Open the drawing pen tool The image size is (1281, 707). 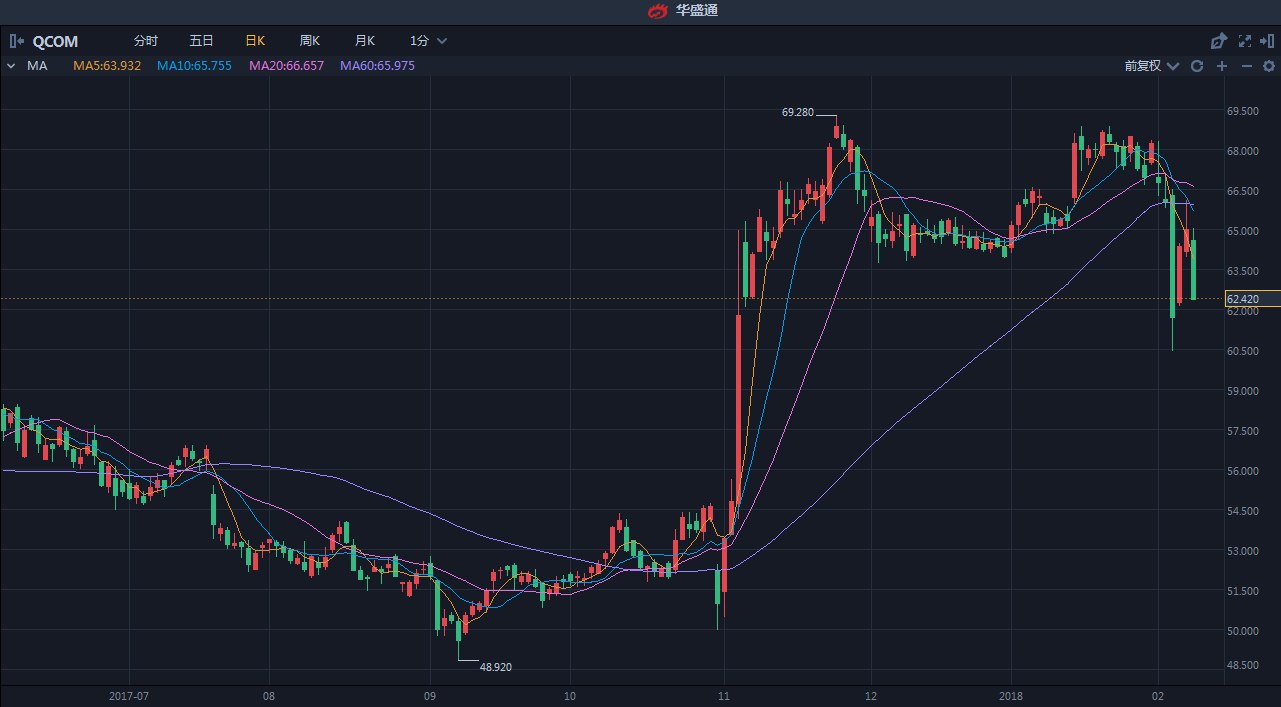[x=1218, y=41]
